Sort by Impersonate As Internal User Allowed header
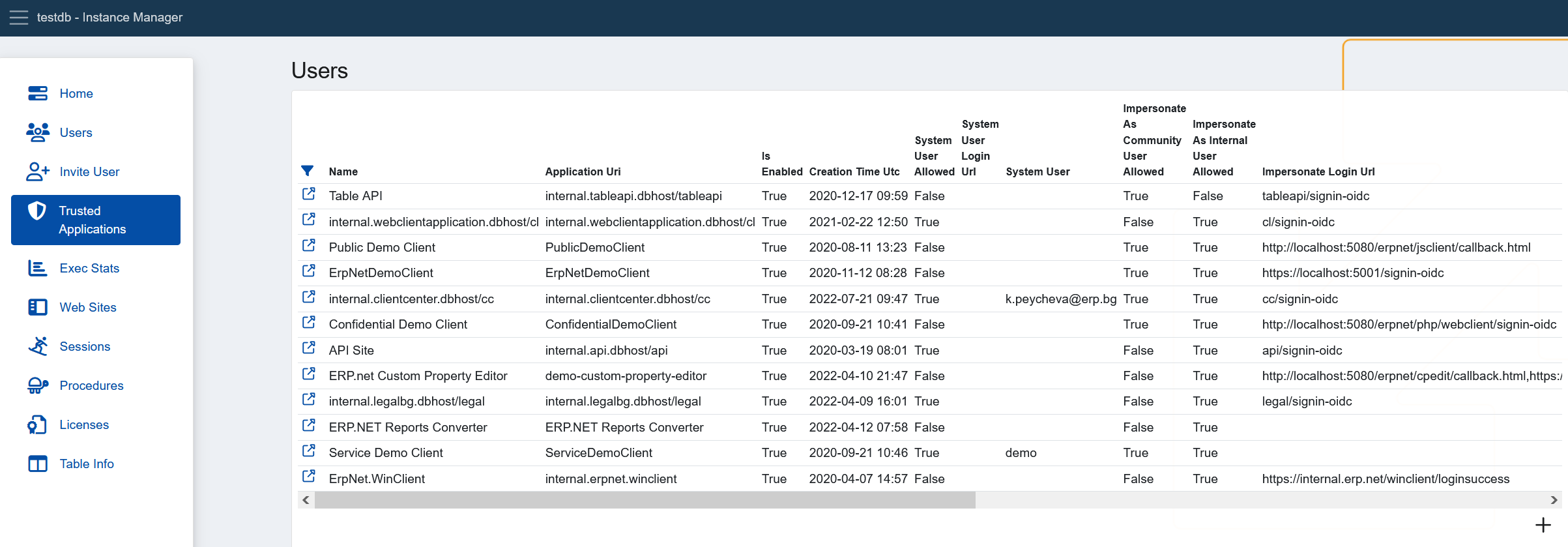 click(1224, 148)
